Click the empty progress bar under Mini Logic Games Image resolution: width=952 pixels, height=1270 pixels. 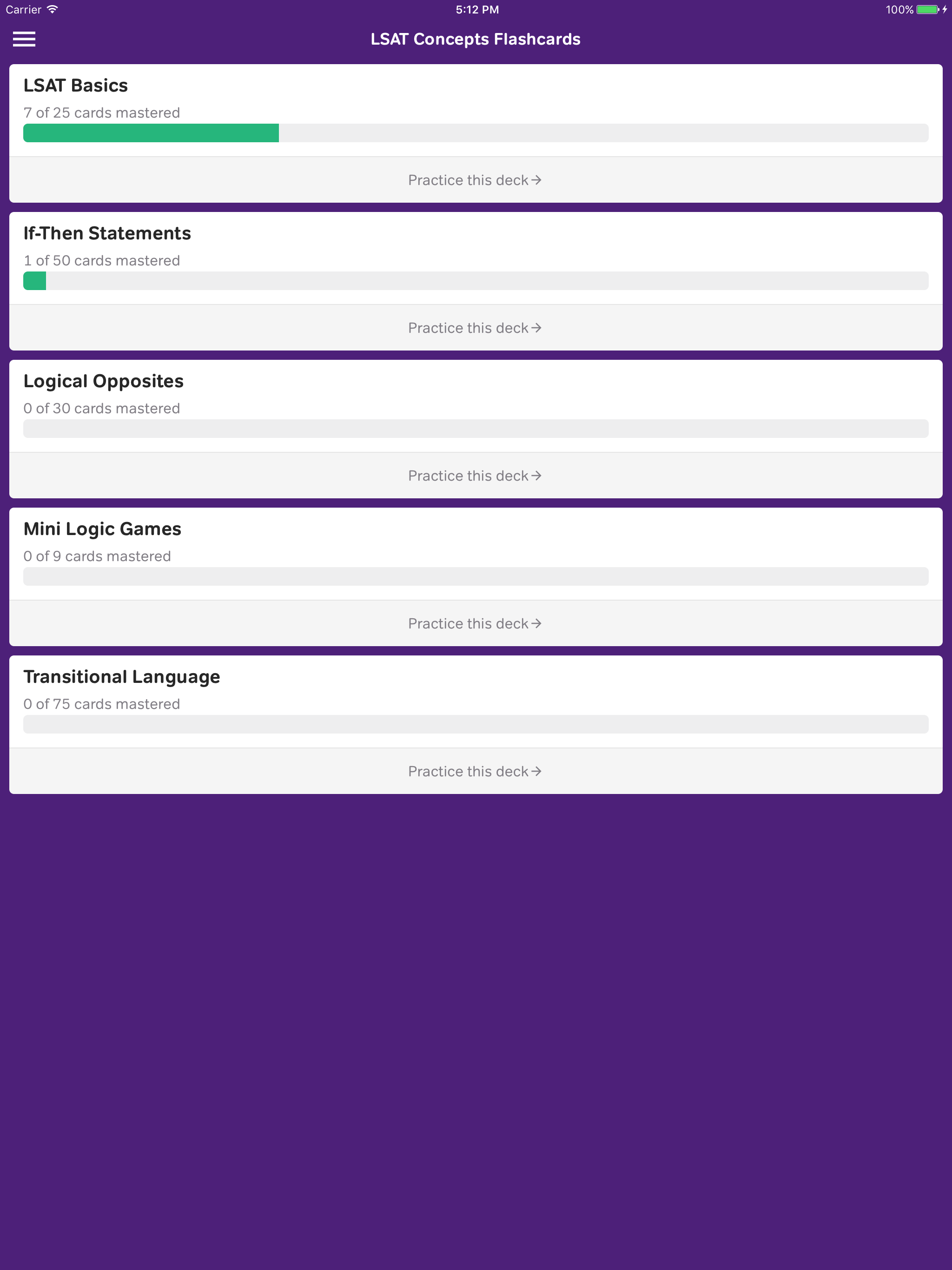click(x=476, y=576)
